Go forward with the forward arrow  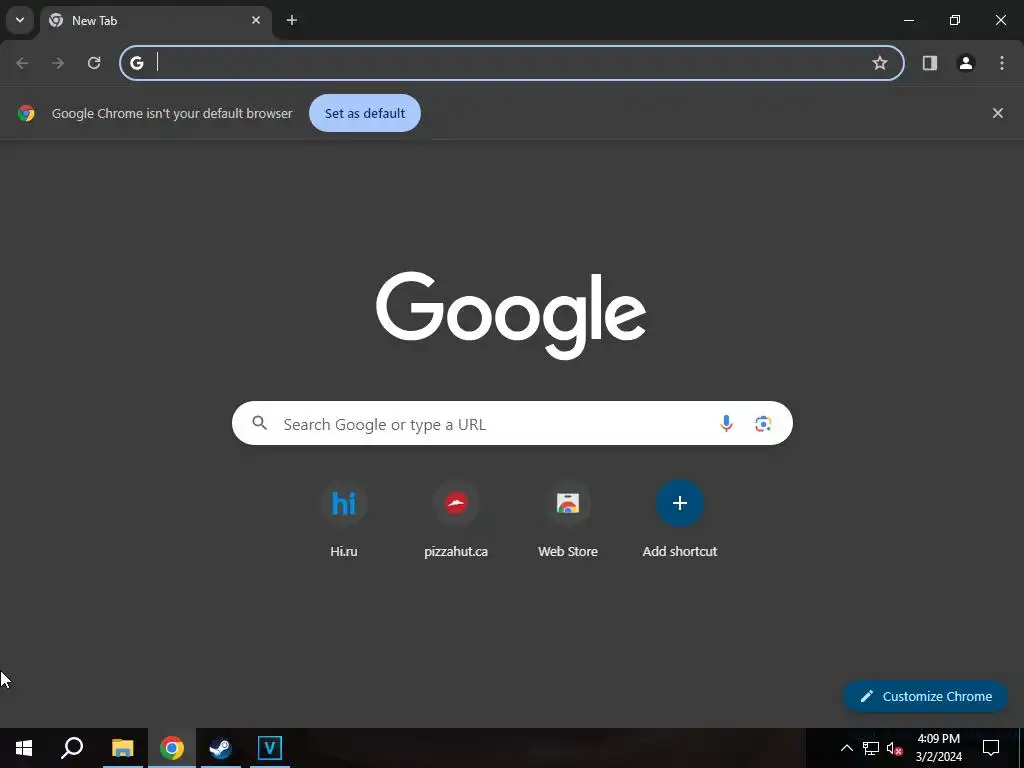point(58,63)
